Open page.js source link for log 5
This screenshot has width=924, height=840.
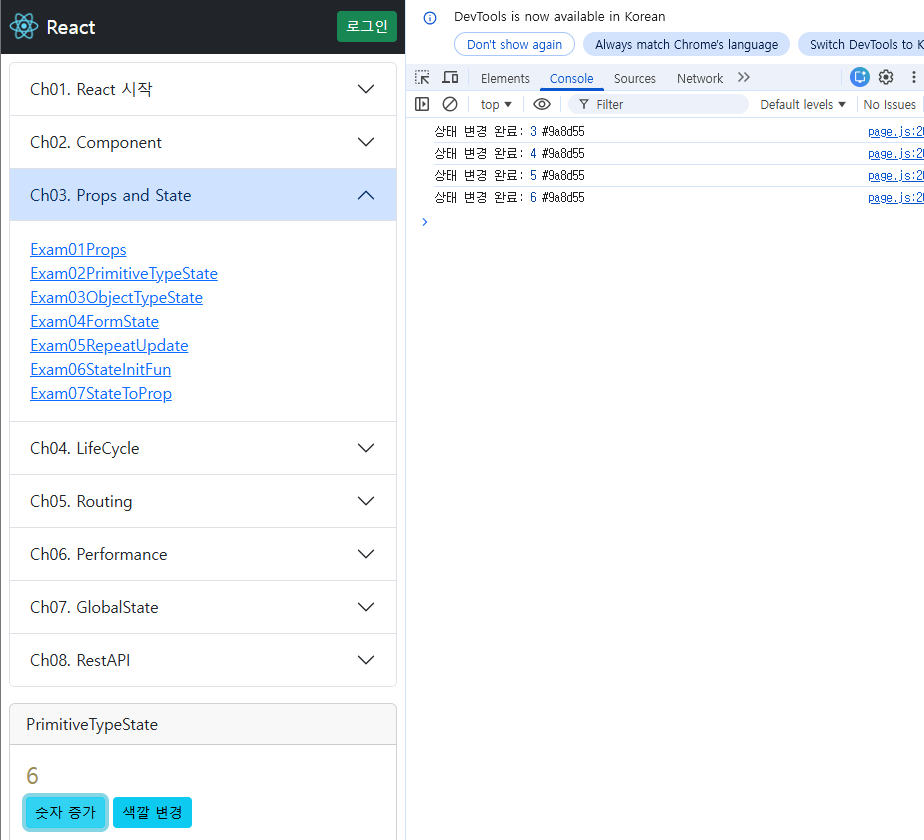[895, 176]
